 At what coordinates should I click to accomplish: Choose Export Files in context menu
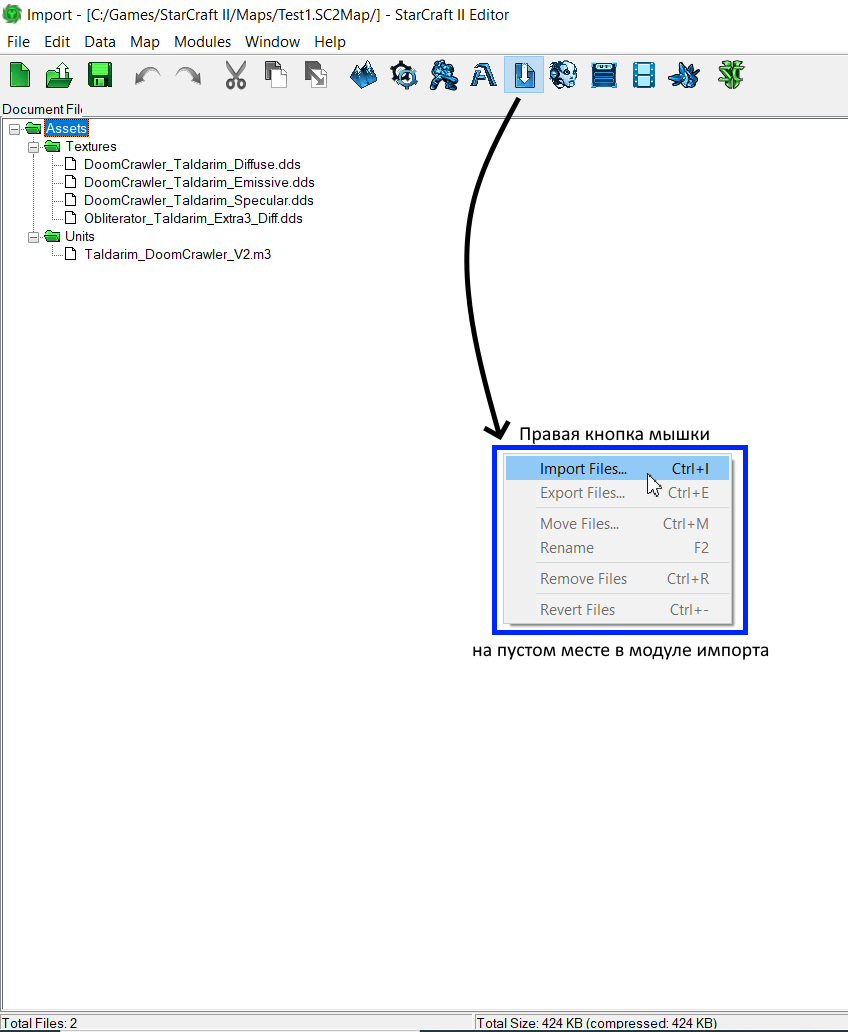click(618, 493)
